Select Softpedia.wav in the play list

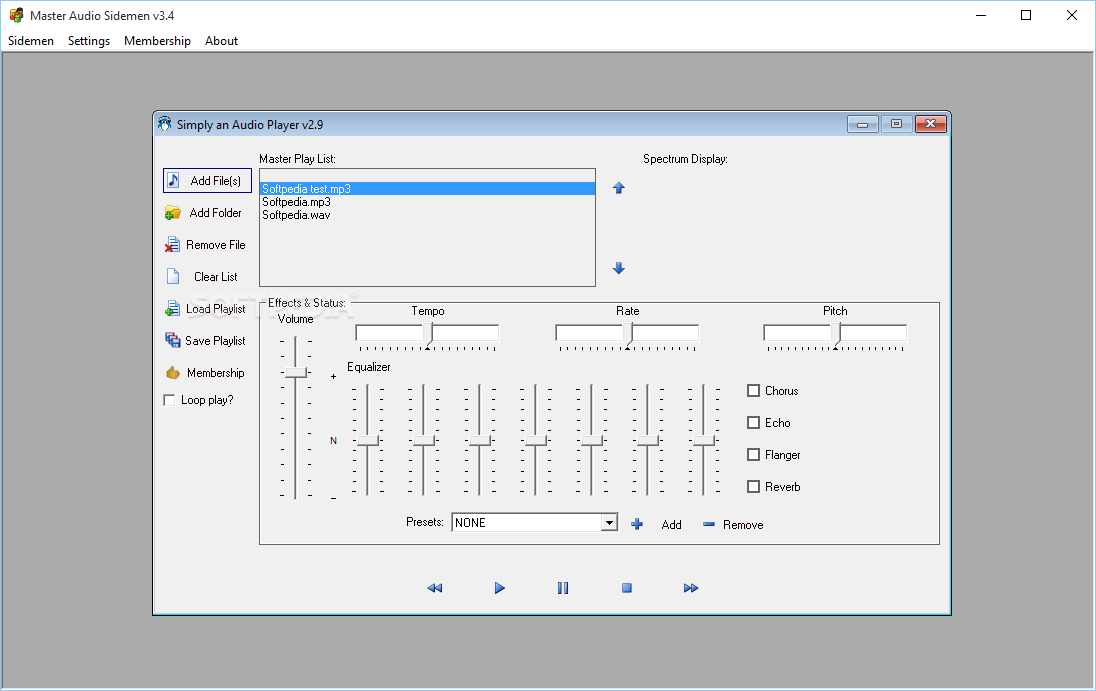pyautogui.click(x=296, y=215)
